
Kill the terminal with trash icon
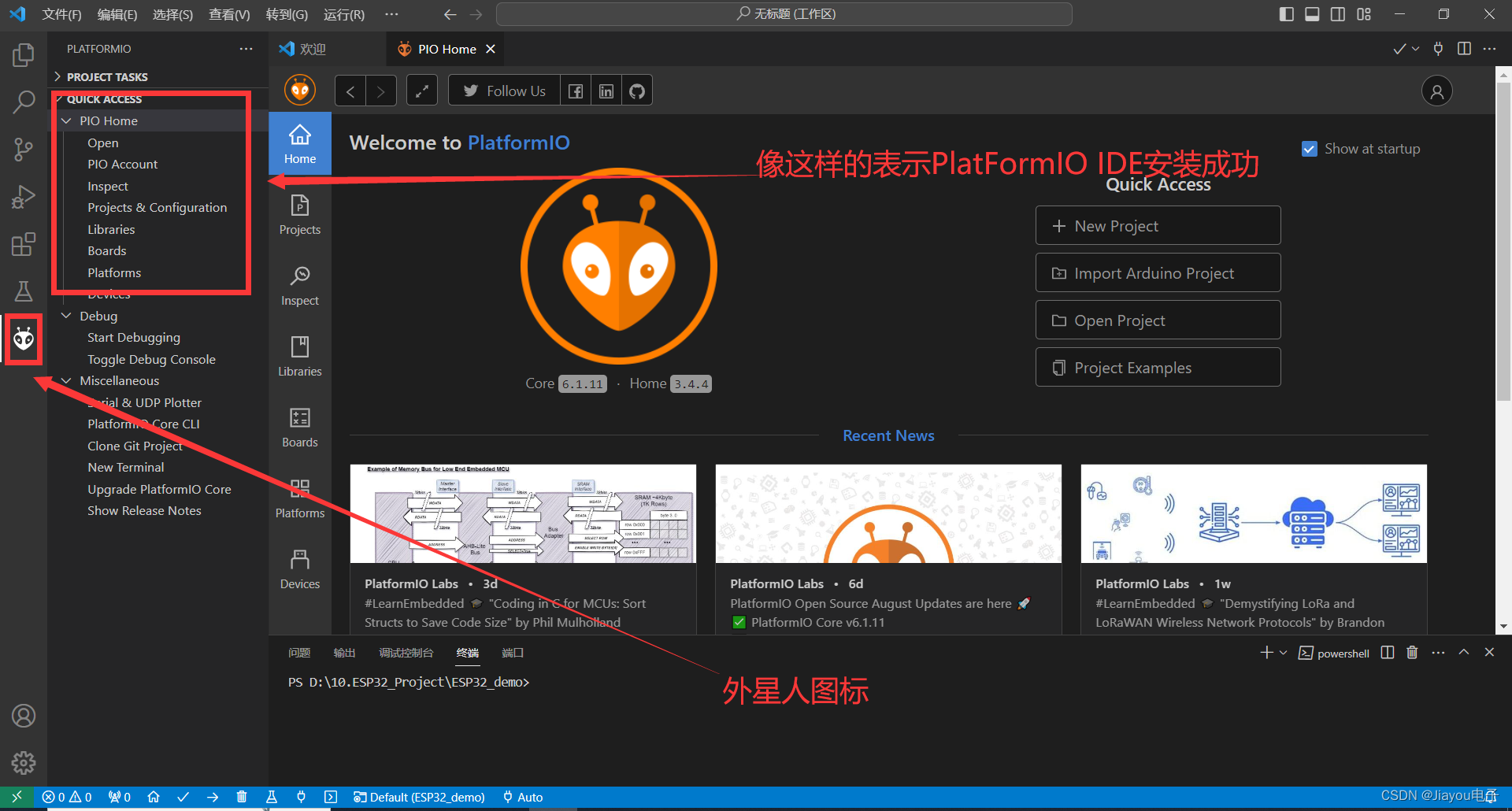coord(1412,653)
